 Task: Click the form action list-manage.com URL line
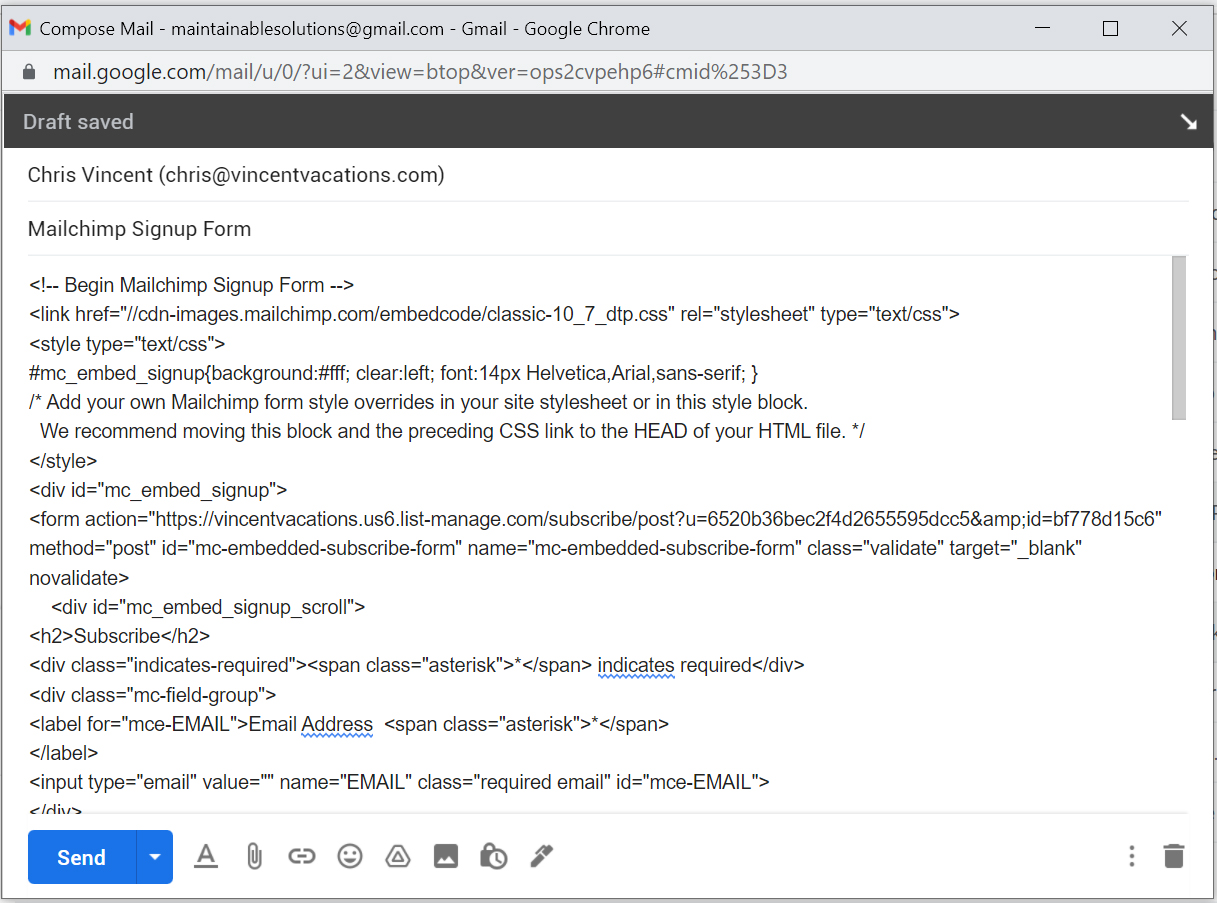click(596, 519)
